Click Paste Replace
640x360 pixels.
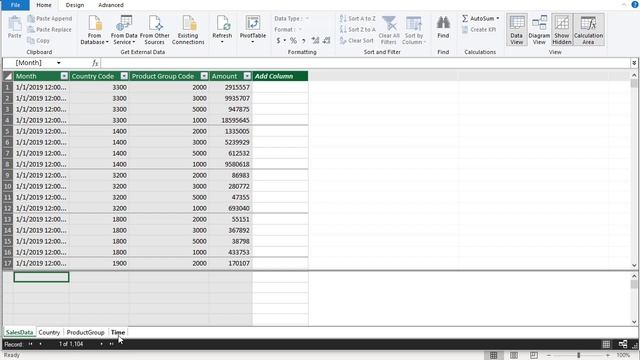tap(49, 29)
